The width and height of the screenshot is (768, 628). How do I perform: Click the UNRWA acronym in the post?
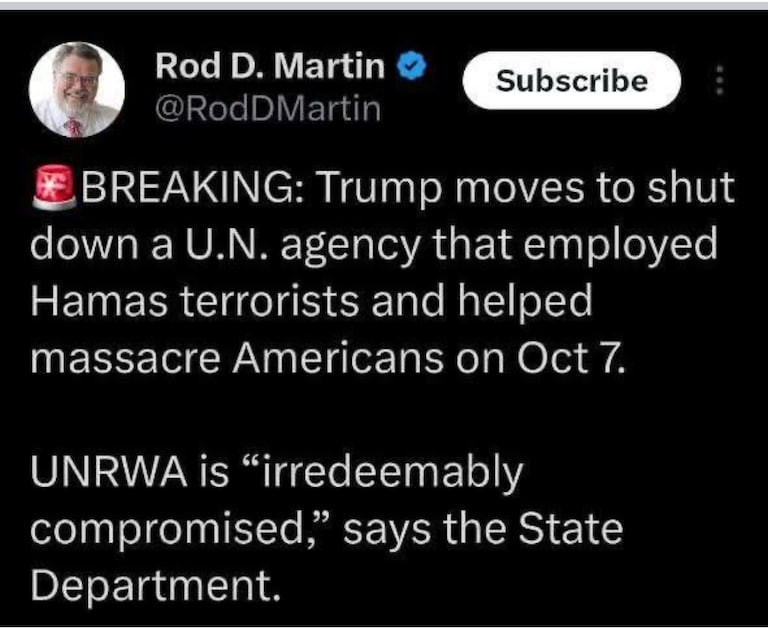tap(108, 472)
